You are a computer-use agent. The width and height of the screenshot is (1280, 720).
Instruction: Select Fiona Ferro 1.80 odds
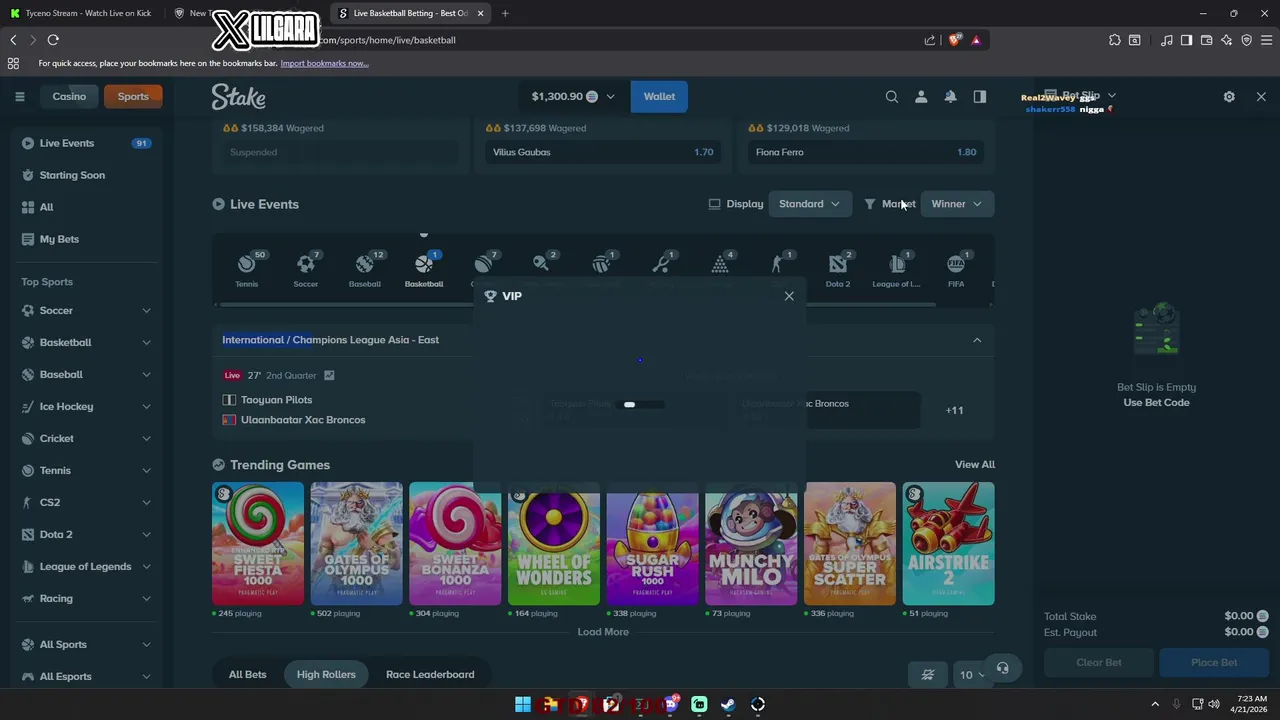[x=866, y=152]
